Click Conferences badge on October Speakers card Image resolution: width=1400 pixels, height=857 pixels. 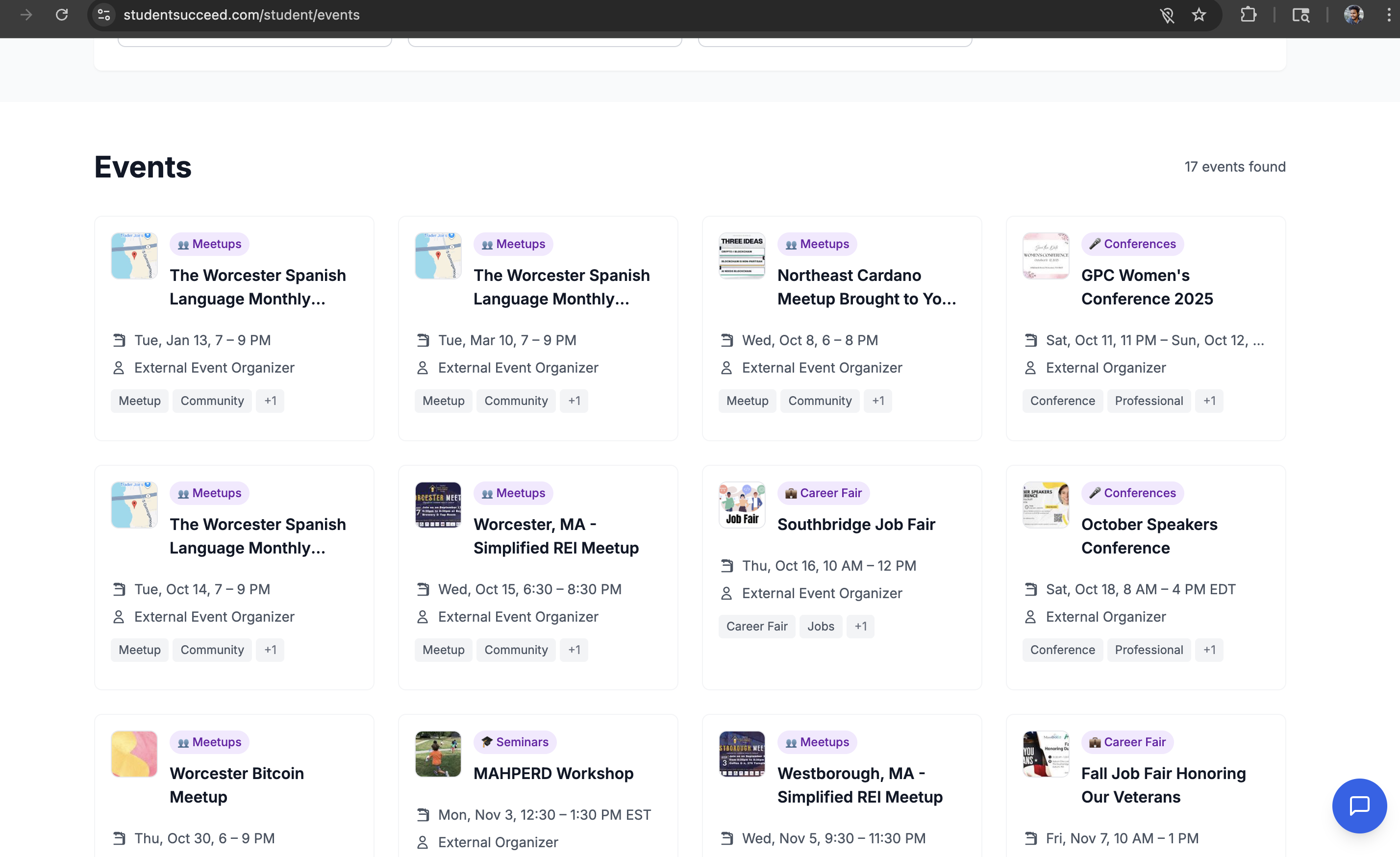pyautogui.click(x=1132, y=493)
